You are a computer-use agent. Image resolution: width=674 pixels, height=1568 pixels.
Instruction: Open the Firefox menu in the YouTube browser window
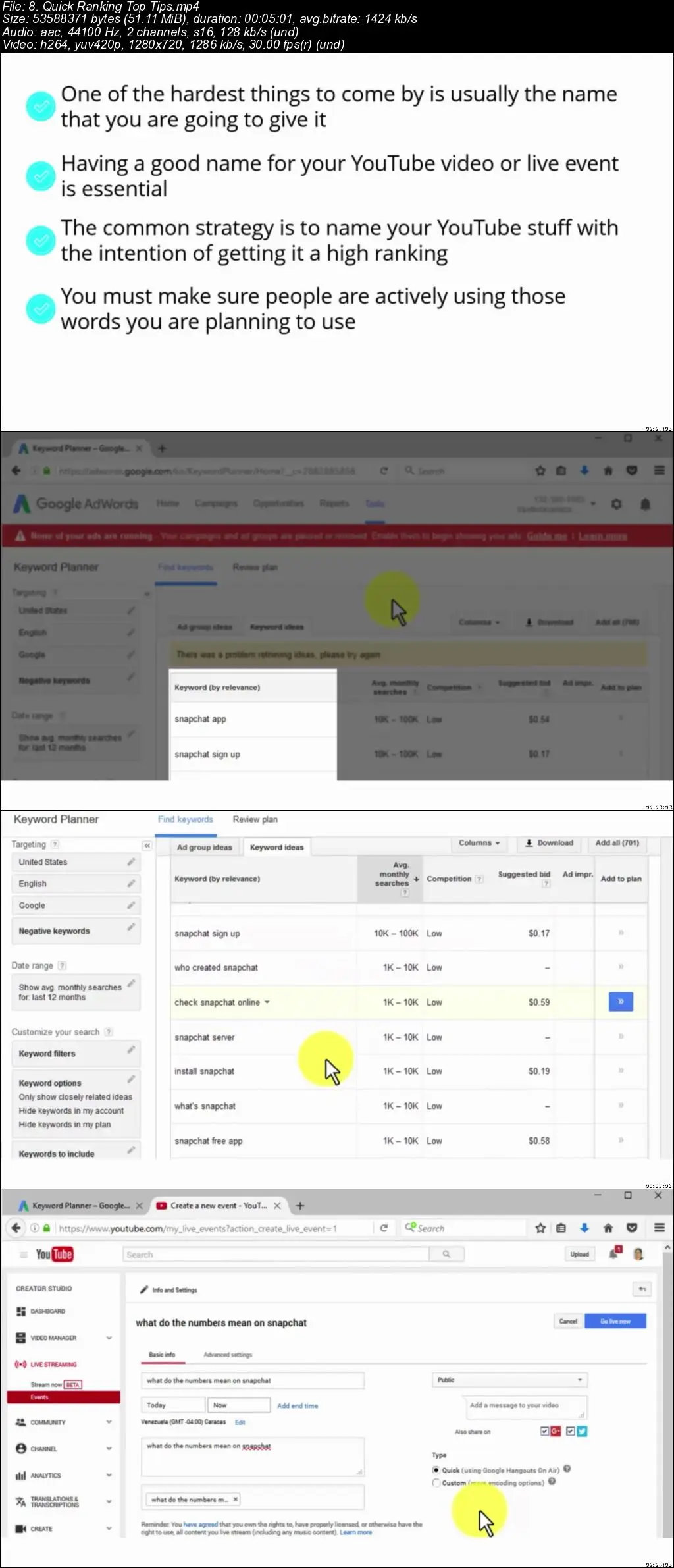[659, 1228]
